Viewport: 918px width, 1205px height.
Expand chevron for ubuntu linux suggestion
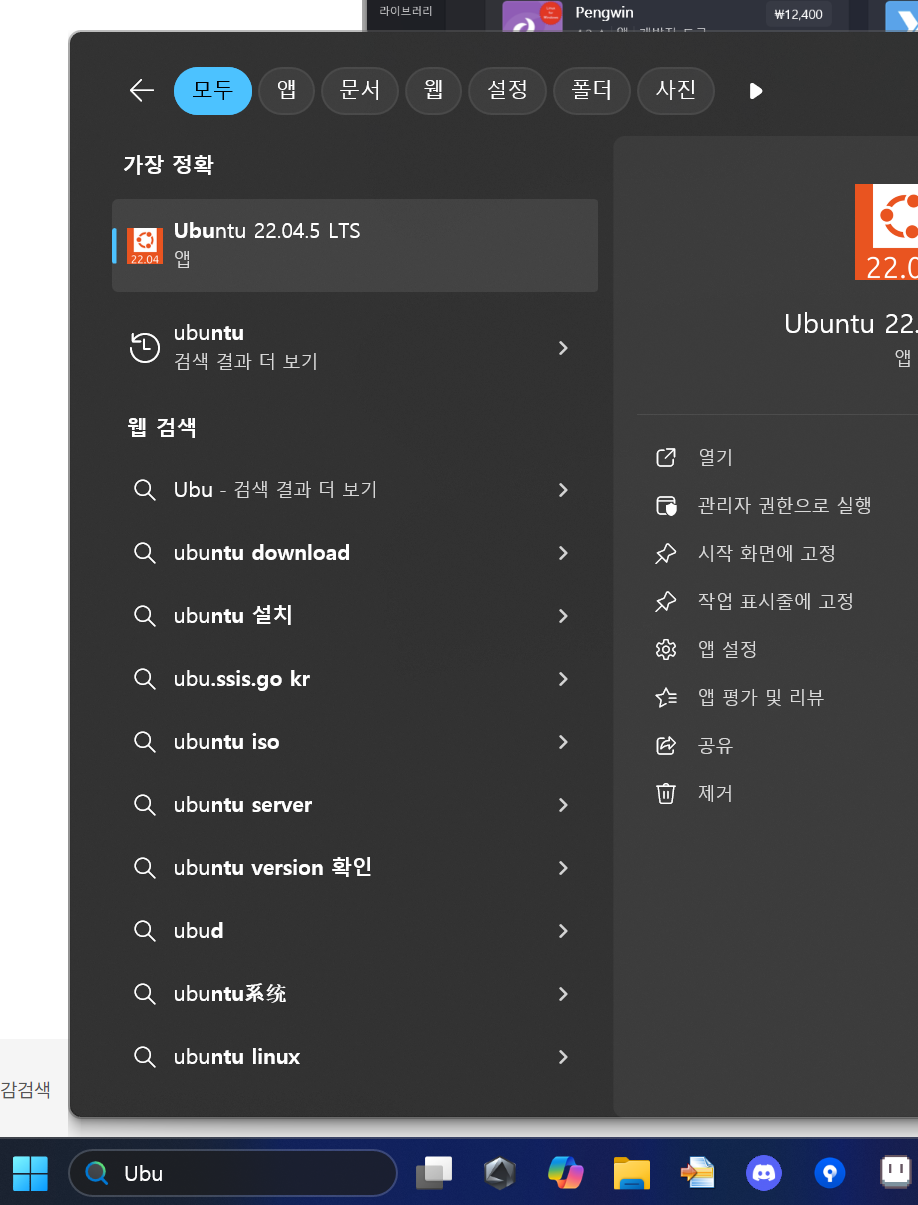pos(563,1057)
